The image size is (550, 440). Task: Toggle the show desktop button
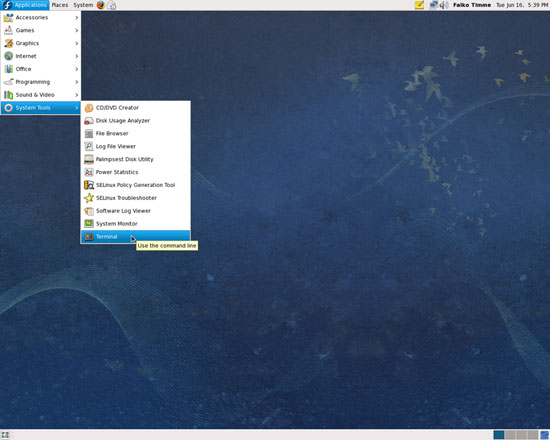[5, 435]
